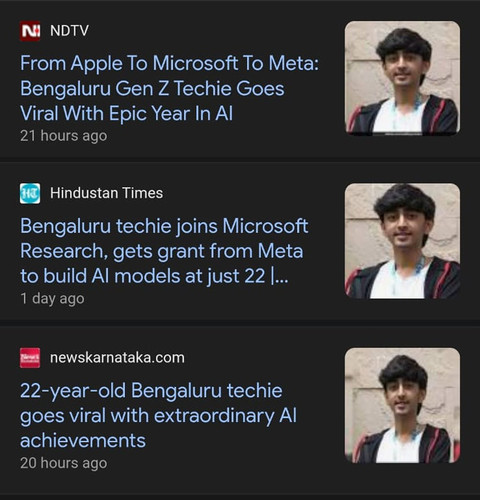Click 'goes viral with extraordinary AI' headline line
The image size is (480, 500).
(x=158, y=416)
